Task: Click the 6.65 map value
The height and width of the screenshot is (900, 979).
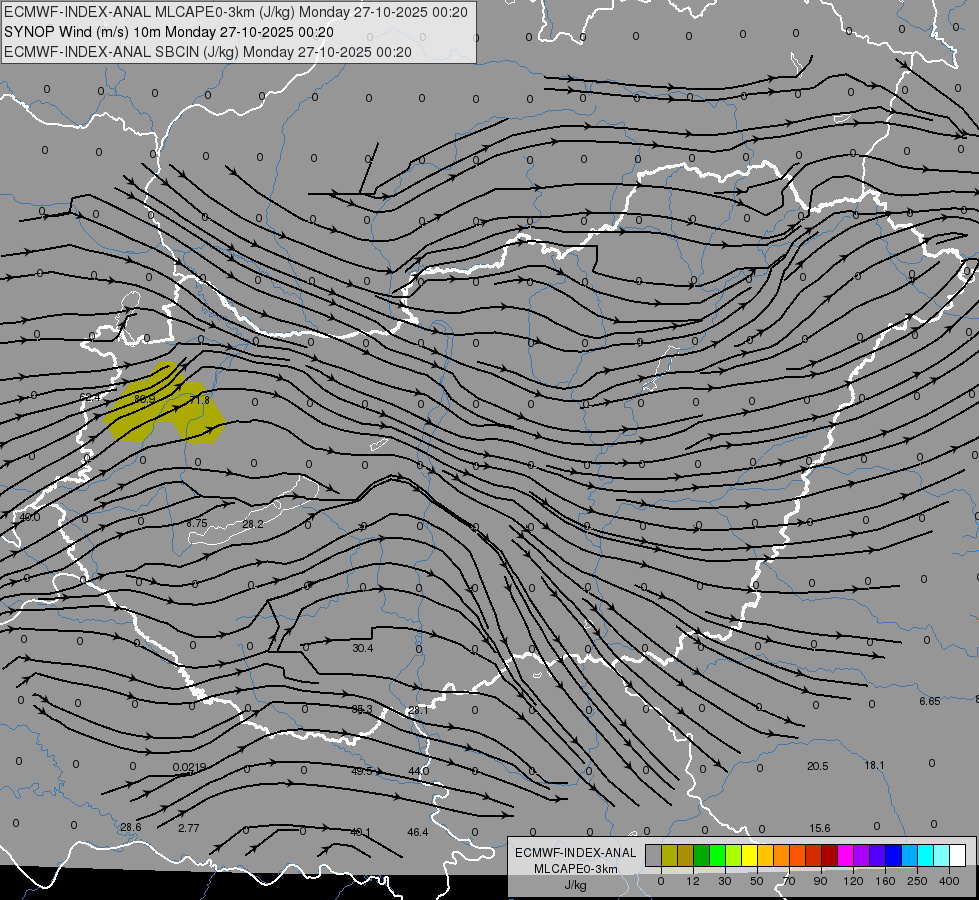Action: coord(930,701)
